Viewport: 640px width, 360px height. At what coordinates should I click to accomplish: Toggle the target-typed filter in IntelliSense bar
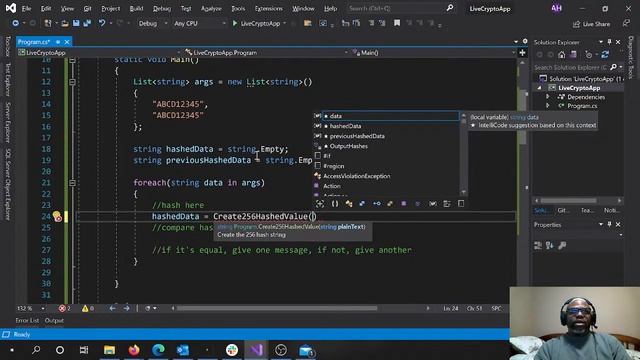click(320, 204)
